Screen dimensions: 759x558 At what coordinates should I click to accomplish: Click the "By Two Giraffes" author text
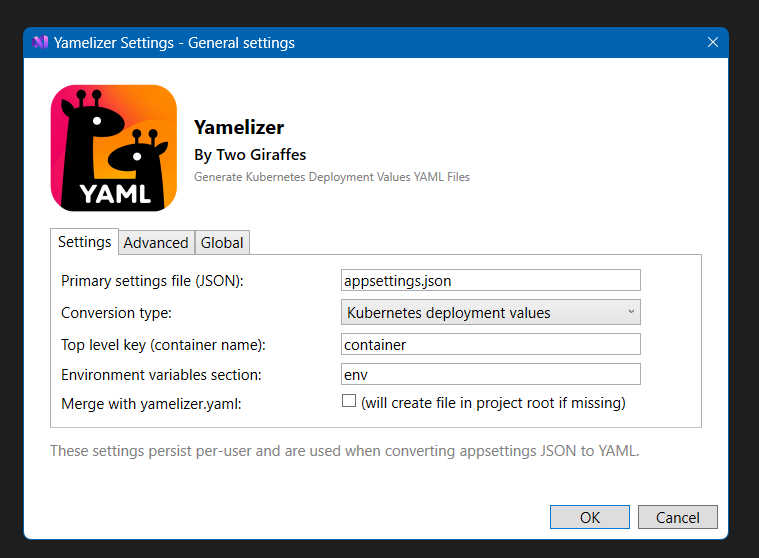(250, 155)
